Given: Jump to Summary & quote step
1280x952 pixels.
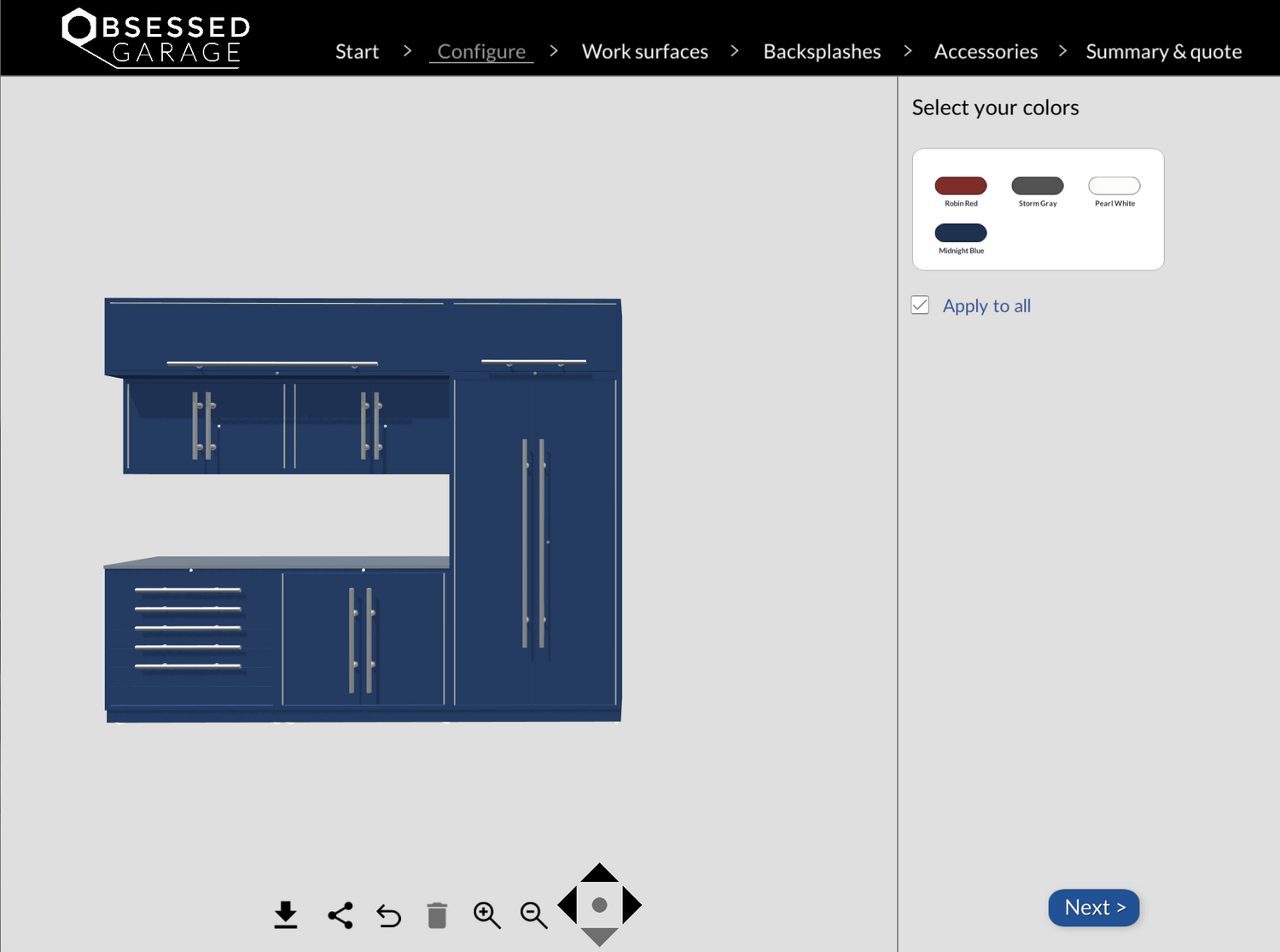Looking at the screenshot, I should [1163, 52].
